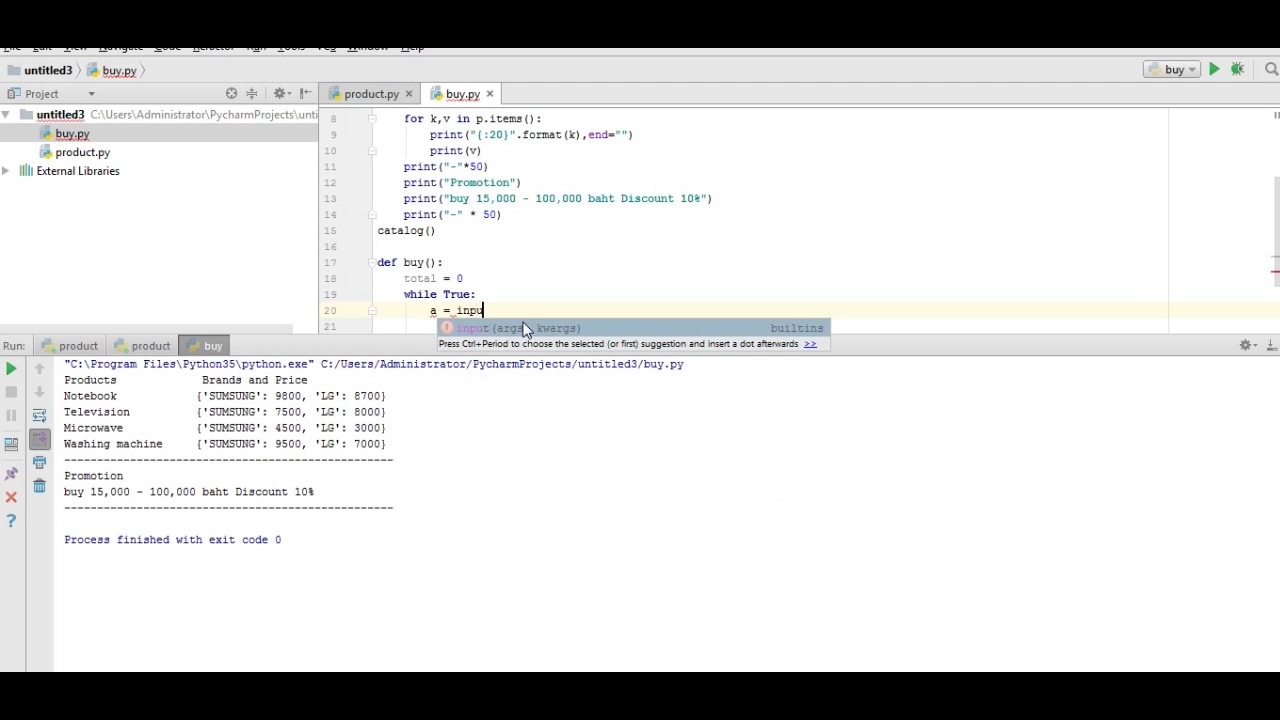Fold the def buy() block on line 17
1280x720 pixels.
(371, 263)
